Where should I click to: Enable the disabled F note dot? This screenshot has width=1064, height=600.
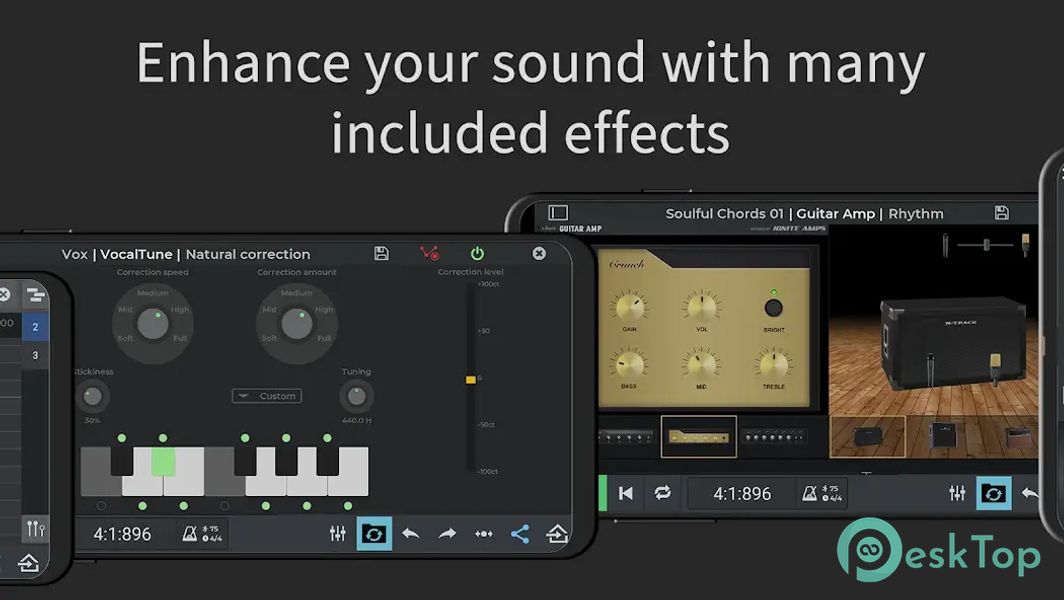pos(225,506)
